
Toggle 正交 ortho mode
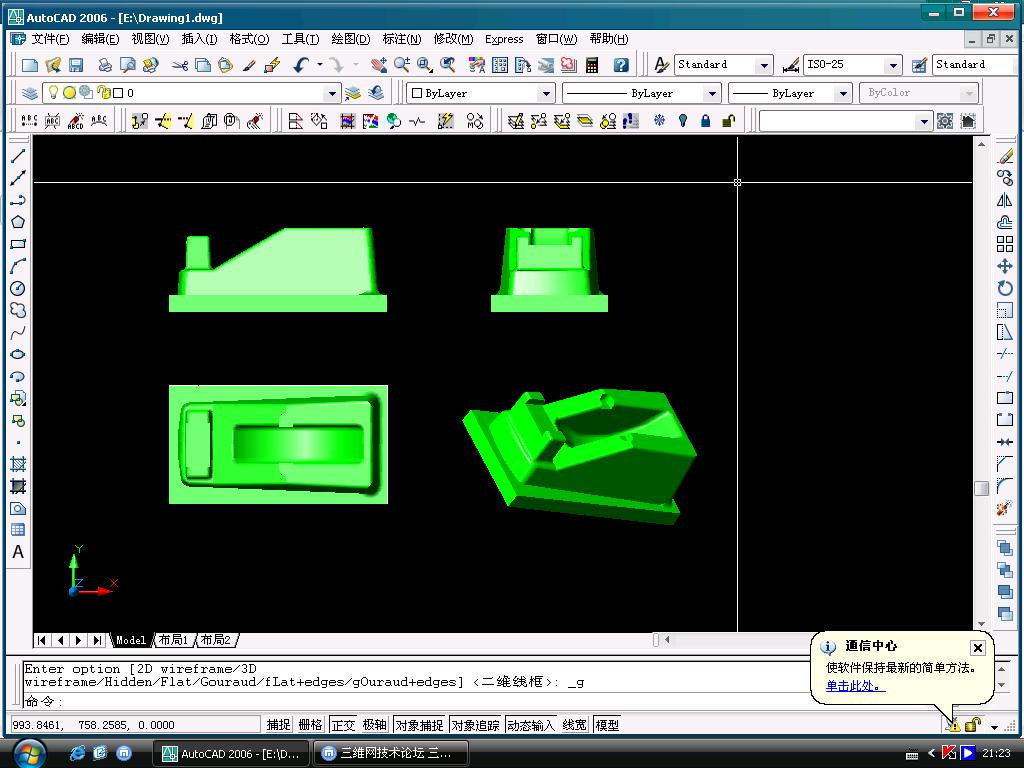[x=343, y=725]
